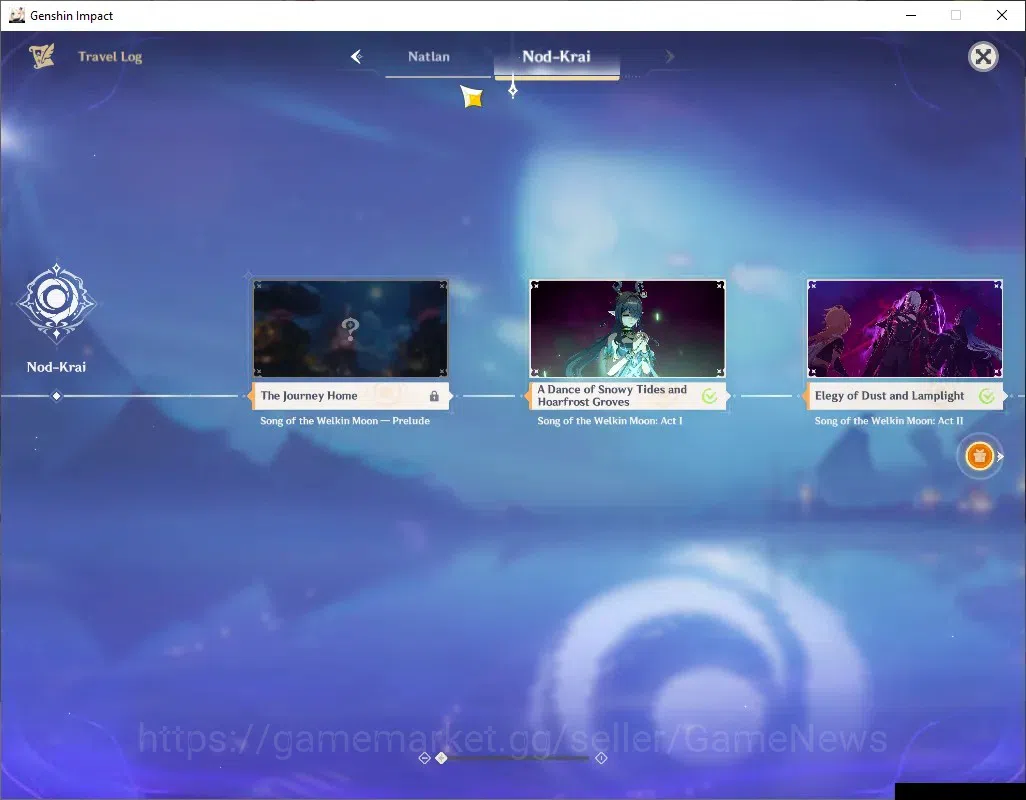Open The Journey Home thumbnail

point(350,329)
